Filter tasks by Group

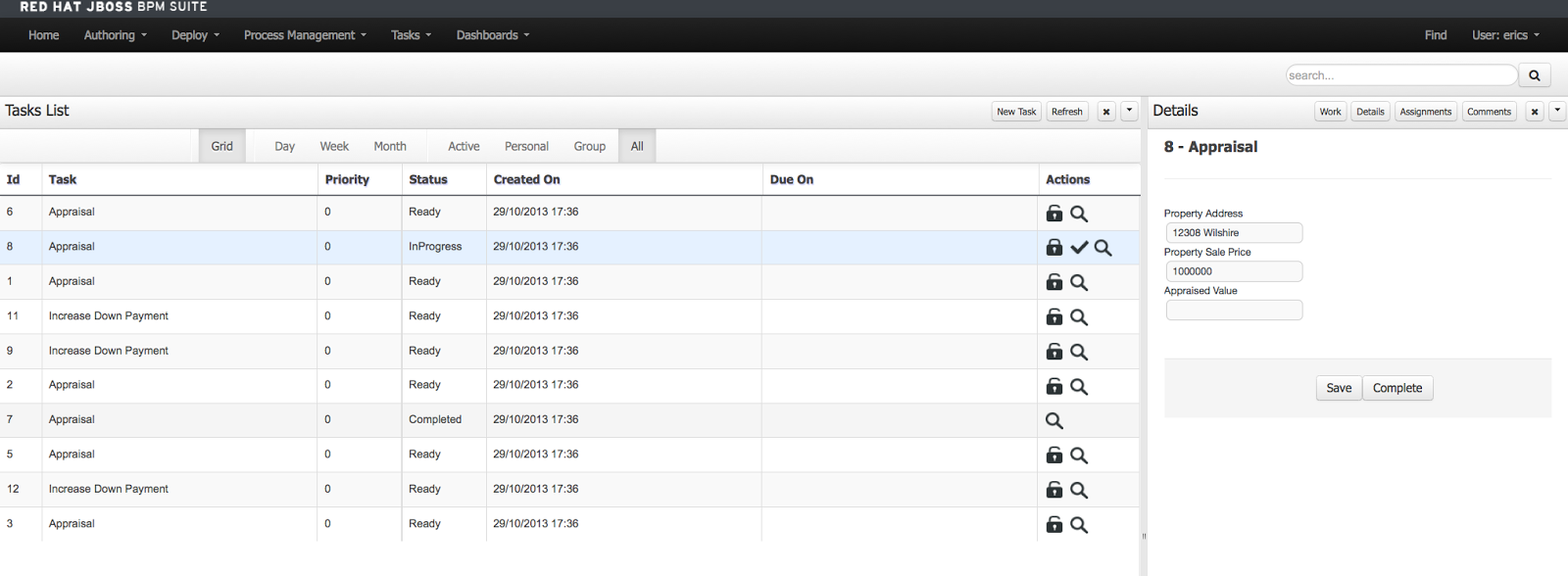click(x=589, y=146)
